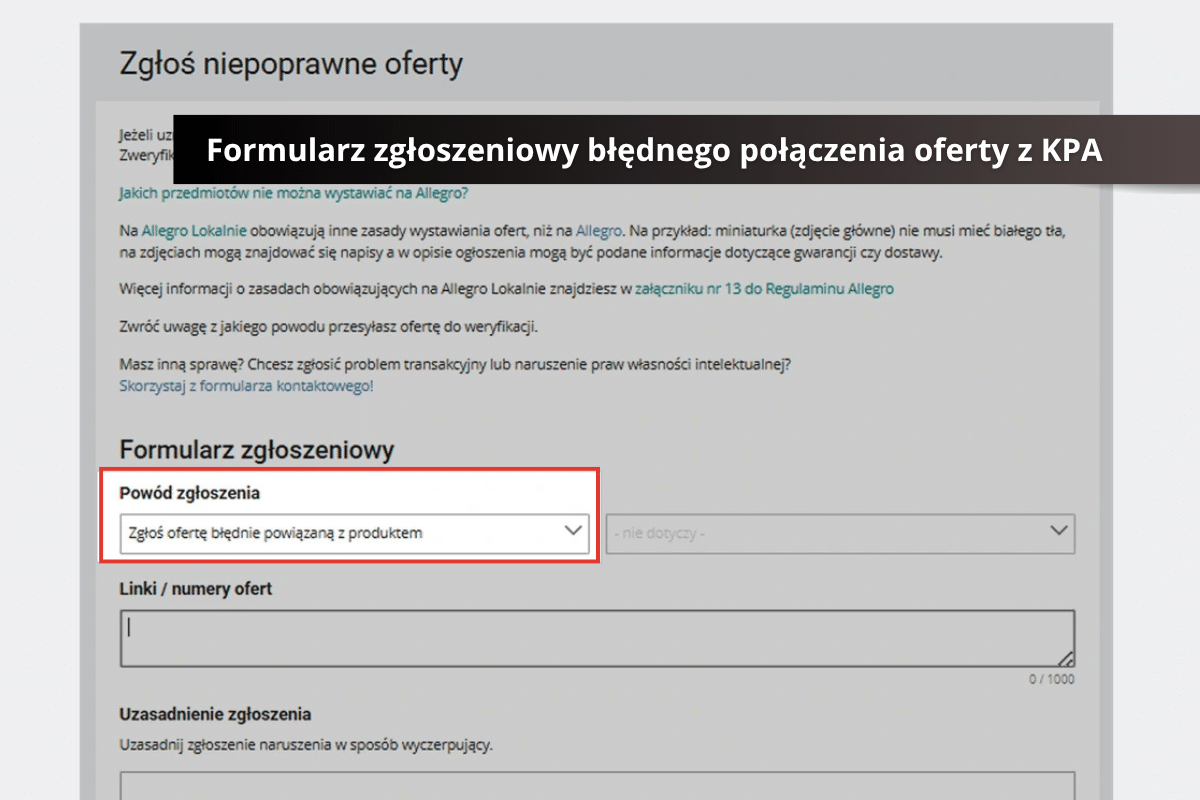Open the '- nie dotyczy -' dropdown
1200x800 pixels.
[x=841, y=533]
